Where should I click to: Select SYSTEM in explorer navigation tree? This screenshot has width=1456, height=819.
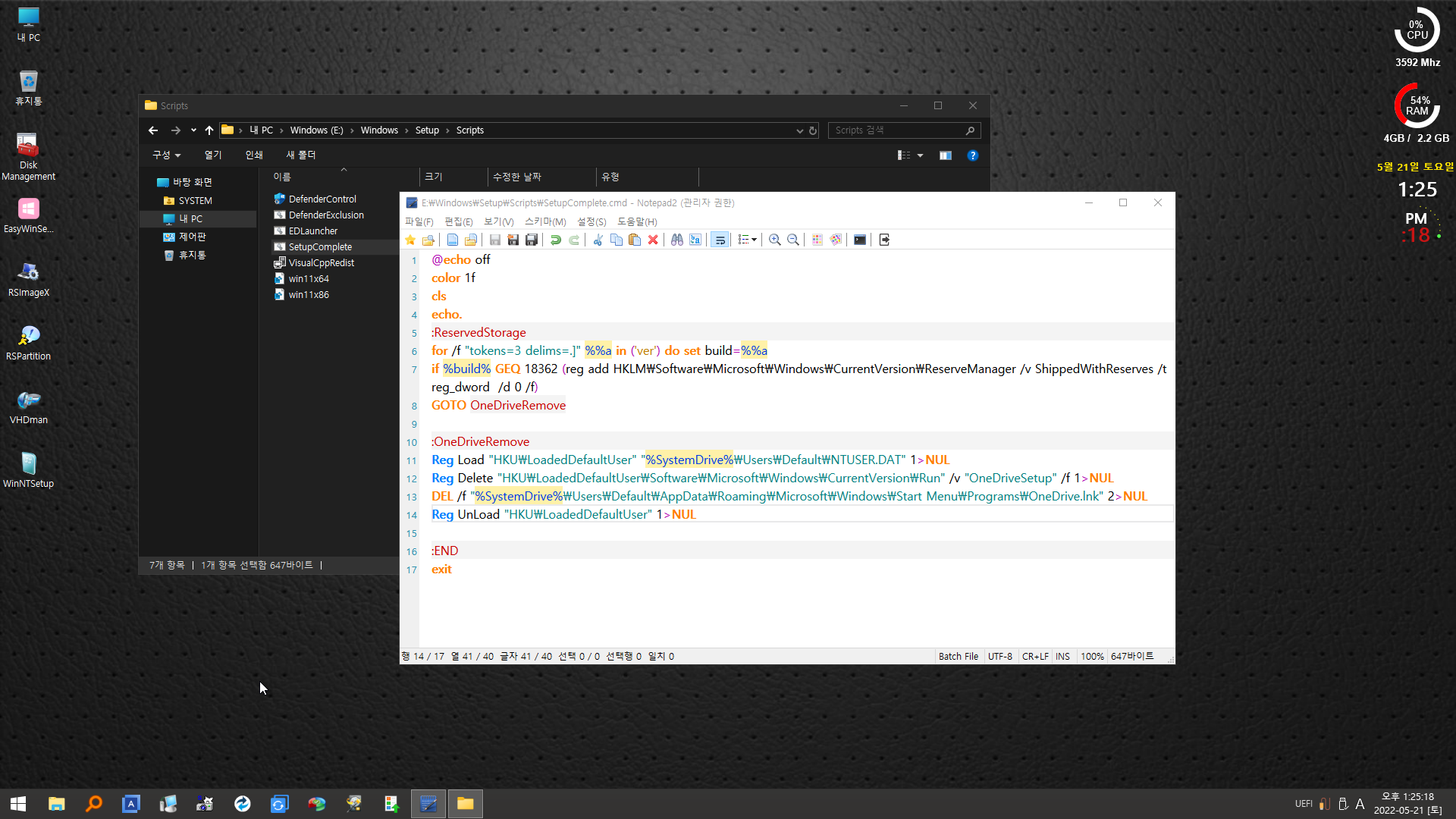tap(196, 201)
